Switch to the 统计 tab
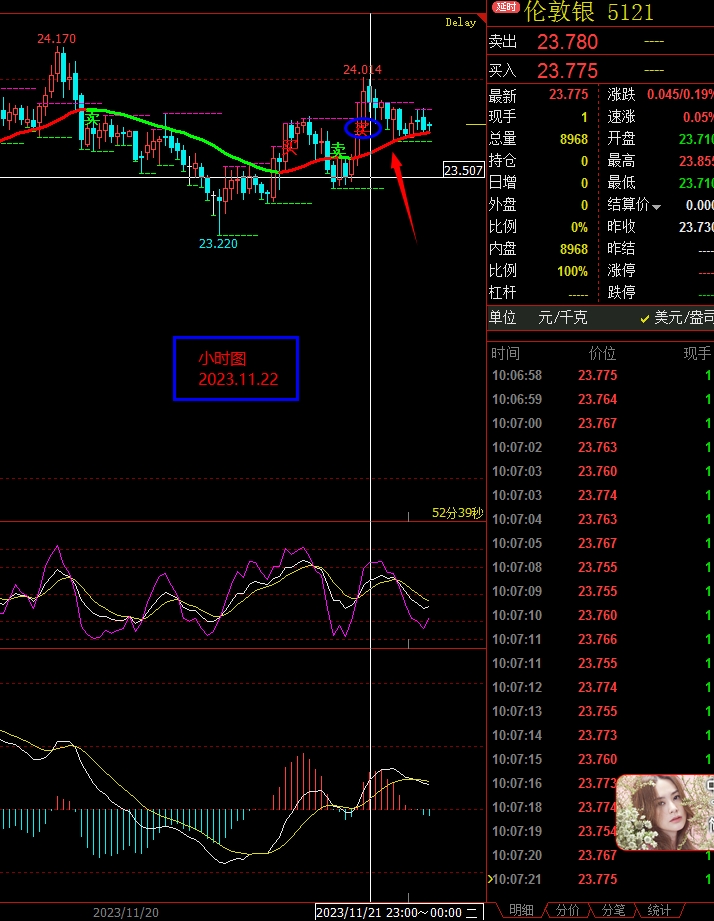This screenshot has height=921, width=714. click(x=659, y=910)
